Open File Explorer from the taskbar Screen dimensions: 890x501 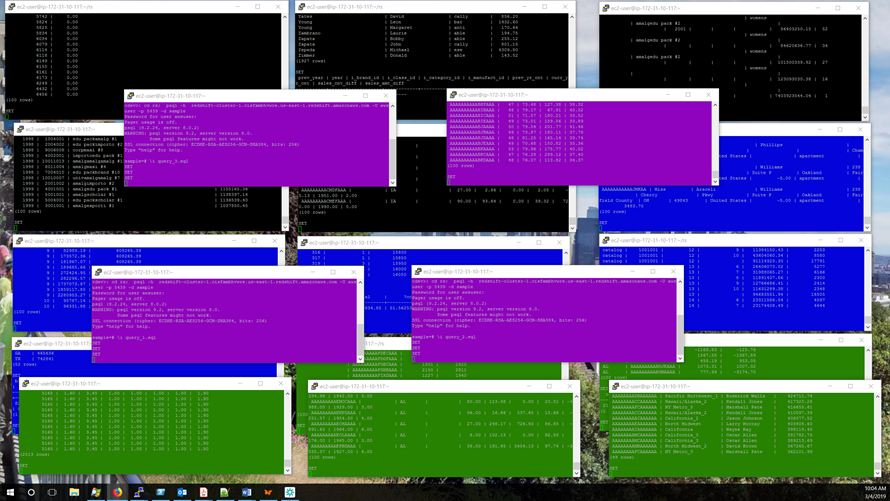pyautogui.click(x=75, y=492)
